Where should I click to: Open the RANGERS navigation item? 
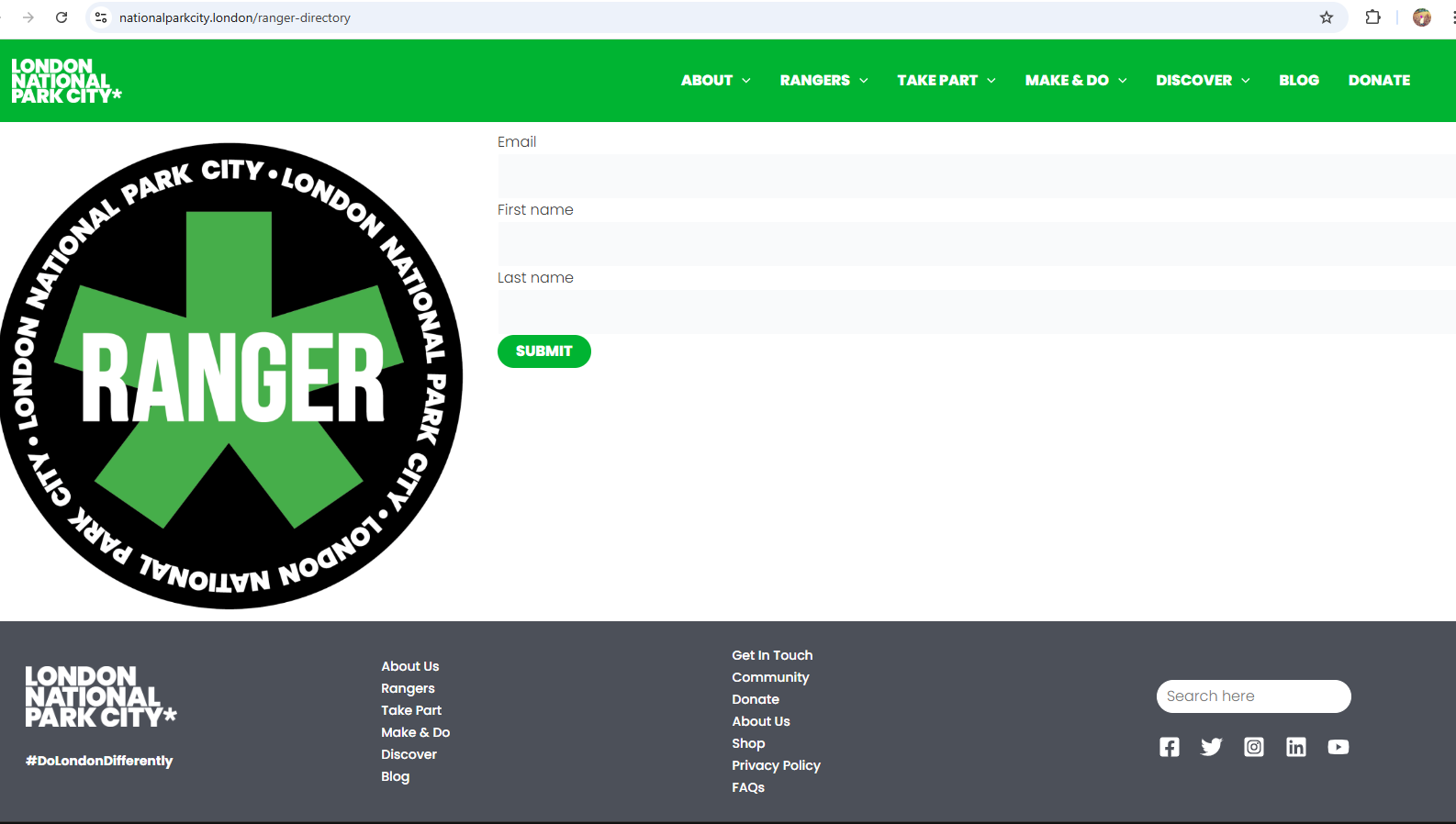(815, 81)
